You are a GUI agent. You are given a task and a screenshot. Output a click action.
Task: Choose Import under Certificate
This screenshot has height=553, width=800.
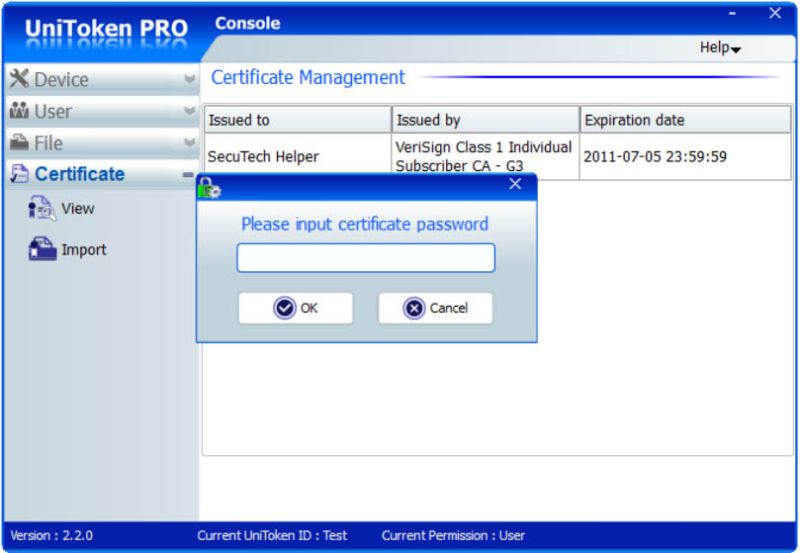click(67, 249)
